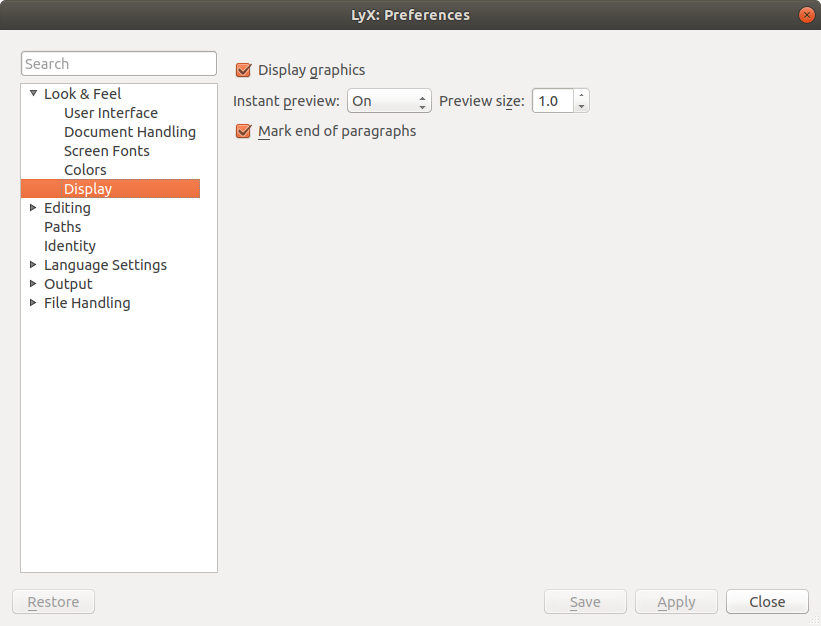Image resolution: width=821 pixels, height=626 pixels.
Task: Expand the Output section arrow
Action: [x=33, y=284]
